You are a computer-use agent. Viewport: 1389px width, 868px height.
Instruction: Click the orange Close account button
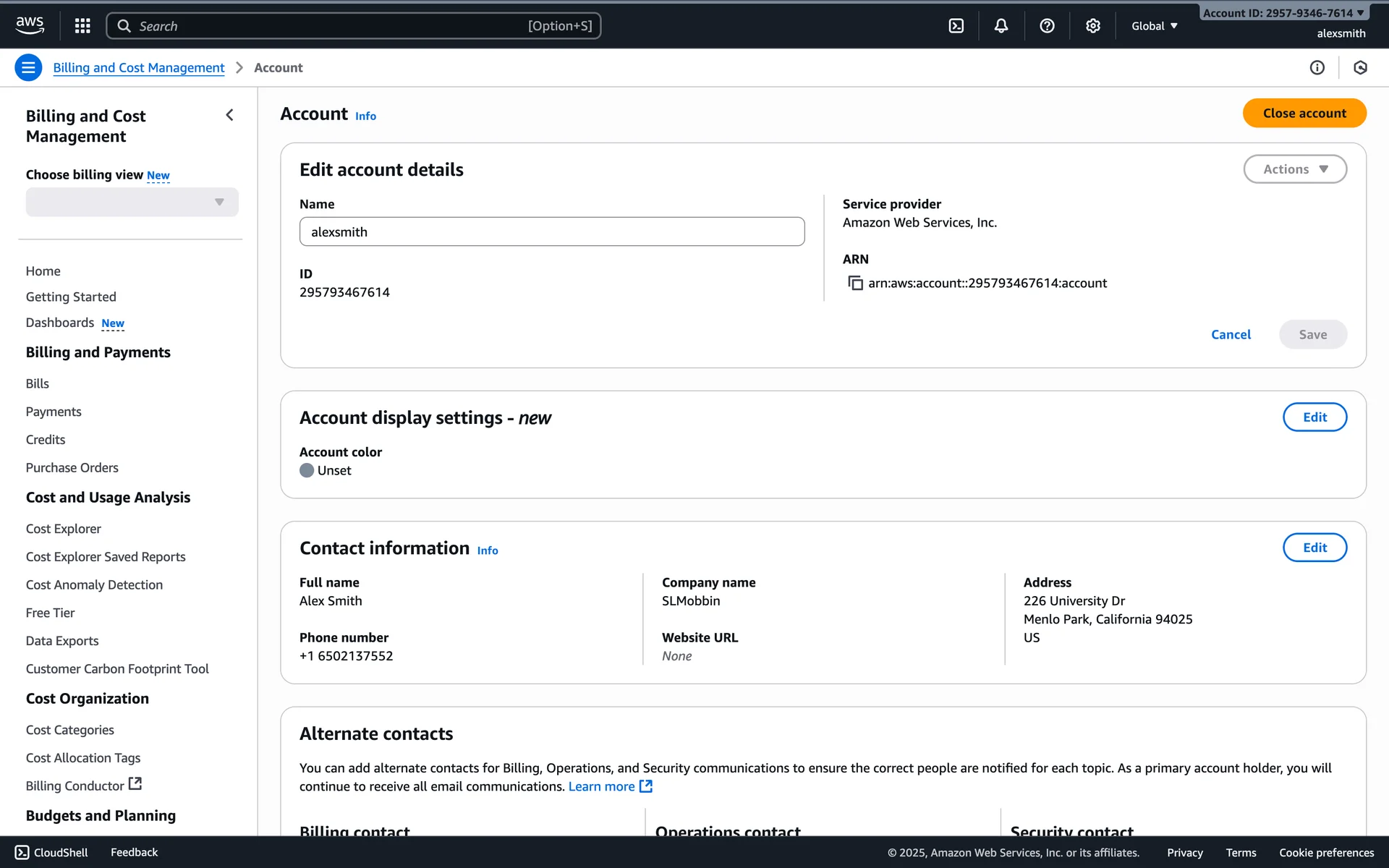pos(1304,114)
